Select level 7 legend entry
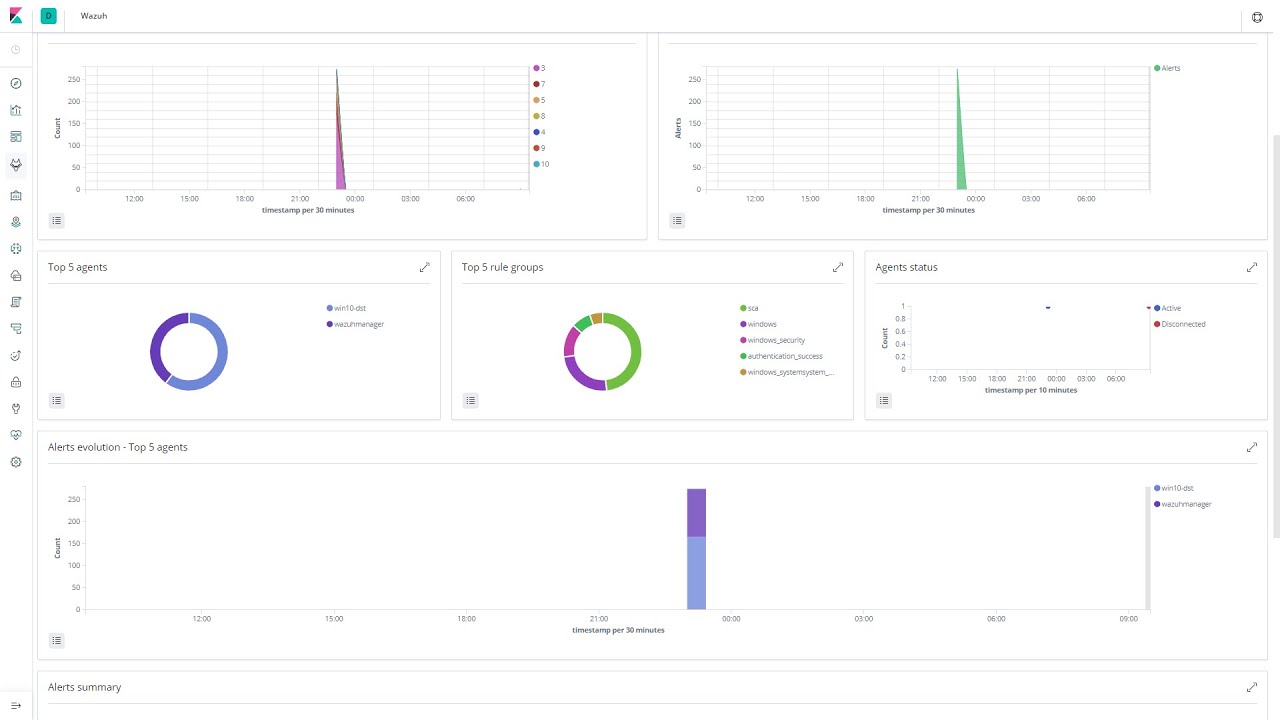The image size is (1280, 720). coord(539,84)
